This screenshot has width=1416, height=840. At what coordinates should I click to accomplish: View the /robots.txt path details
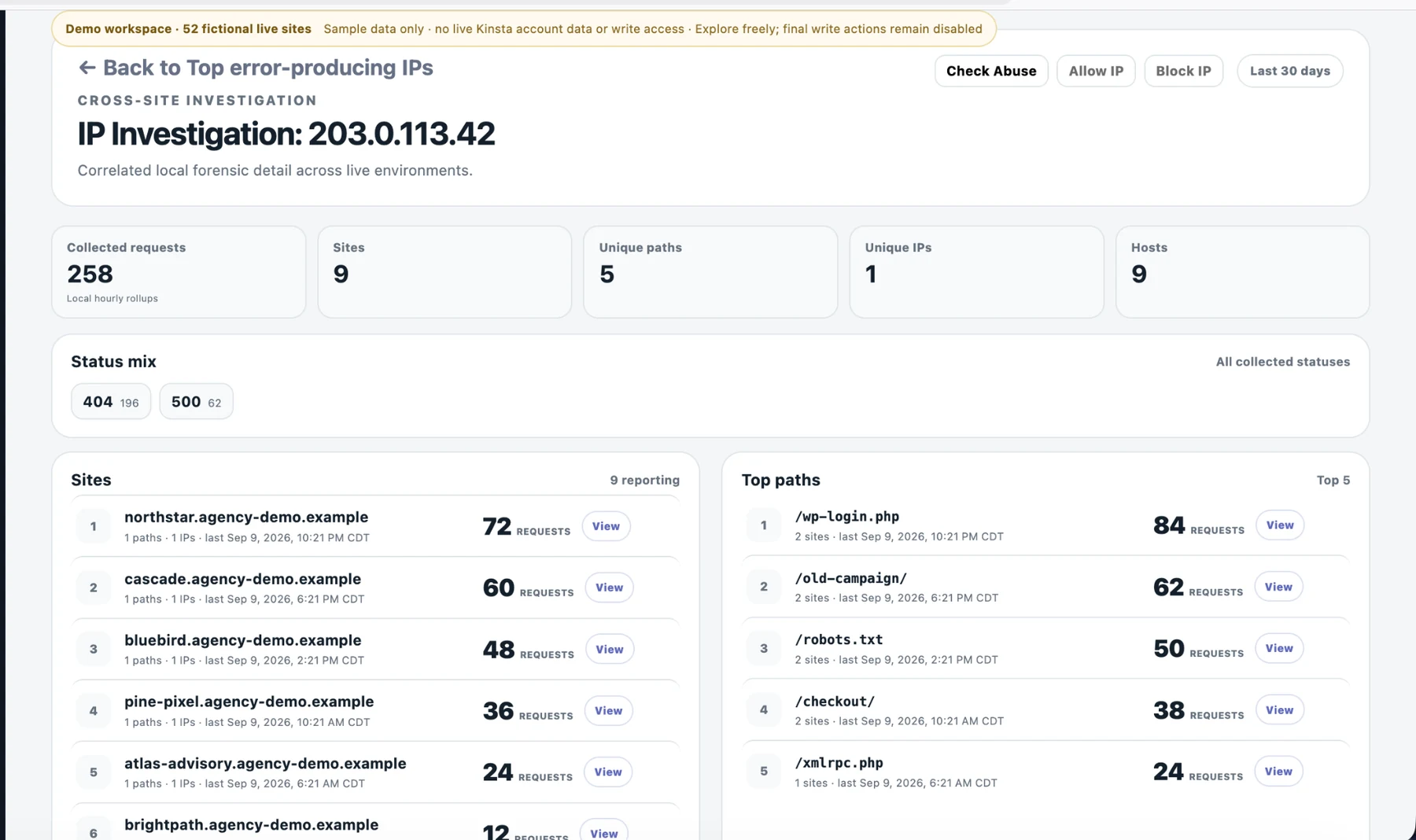coord(1279,648)
